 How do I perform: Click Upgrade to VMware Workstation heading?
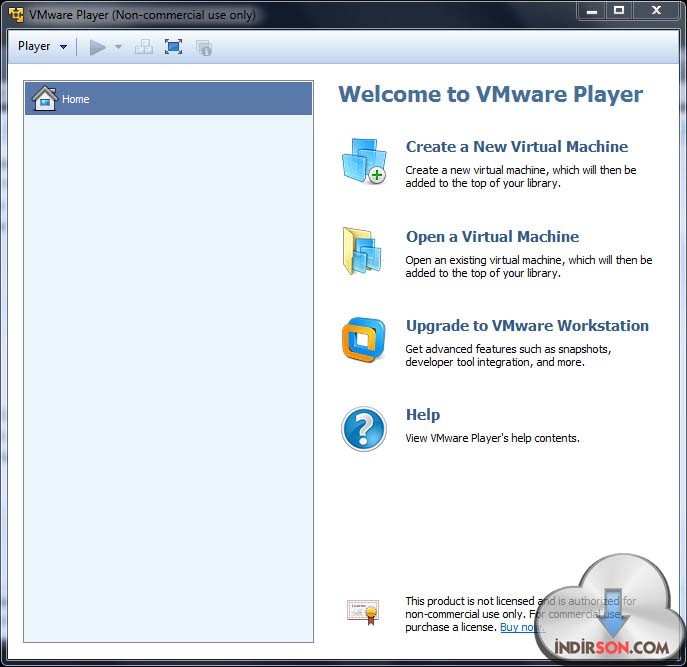527,326
